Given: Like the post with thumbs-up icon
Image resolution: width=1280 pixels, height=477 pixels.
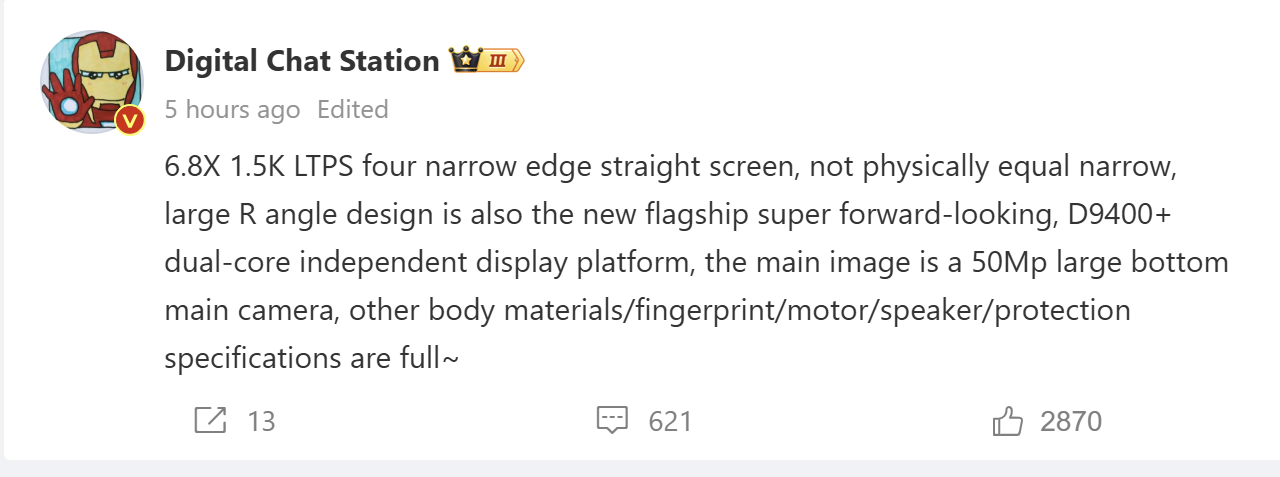Looking at the screenshot, I should 1007,421.
